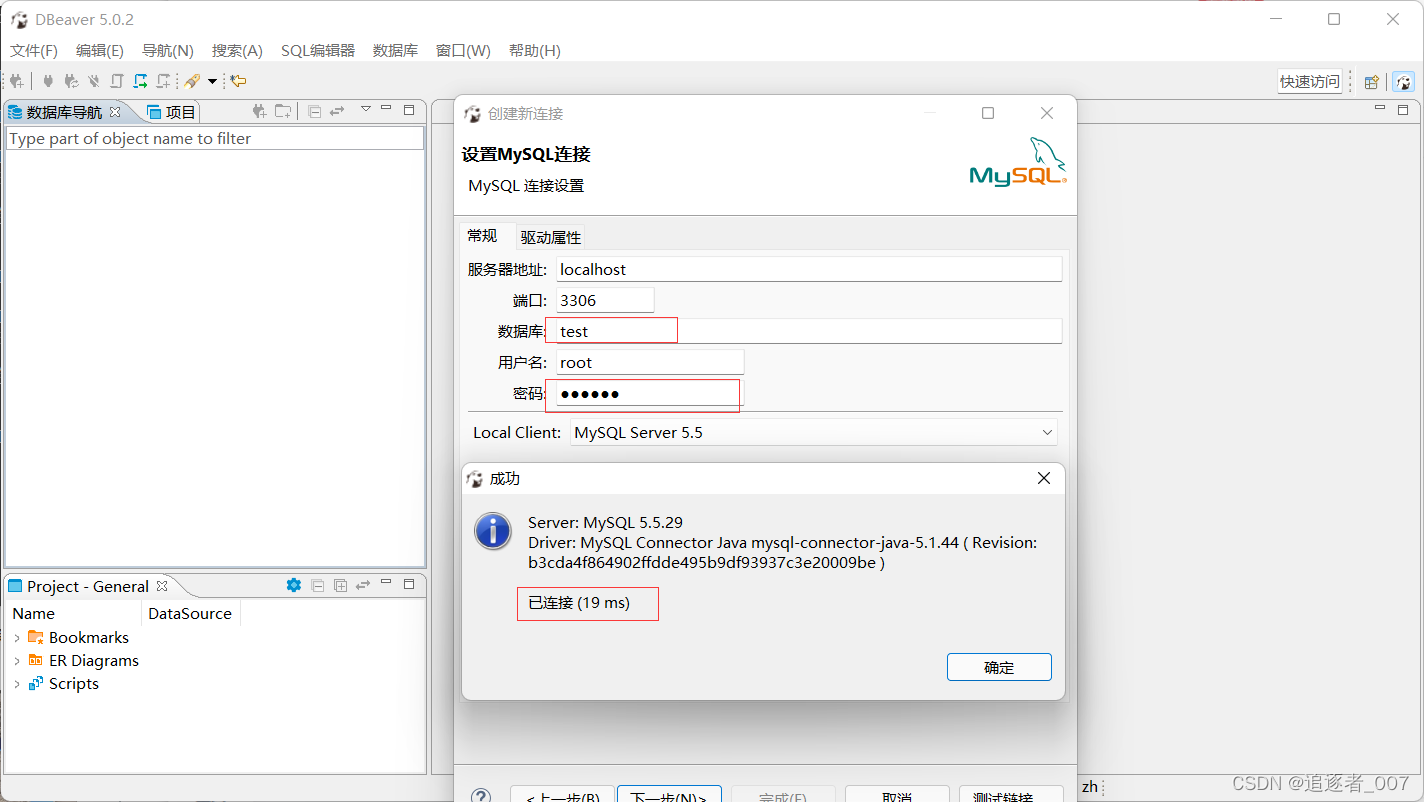Maximize the database navigator panel

point(409,110)
